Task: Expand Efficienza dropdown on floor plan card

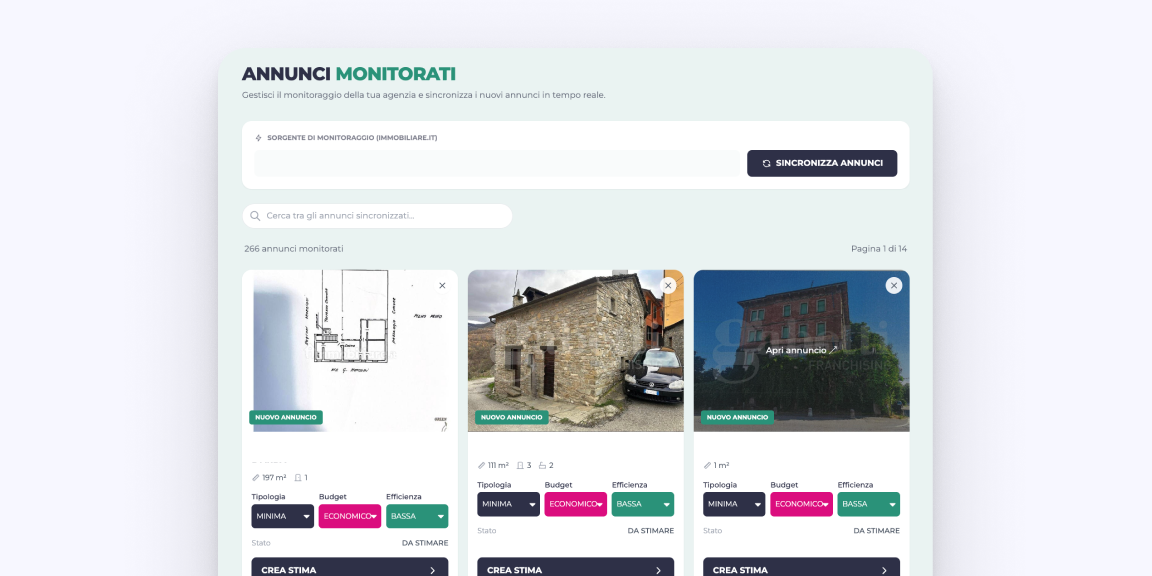Action: pos(417,516)
